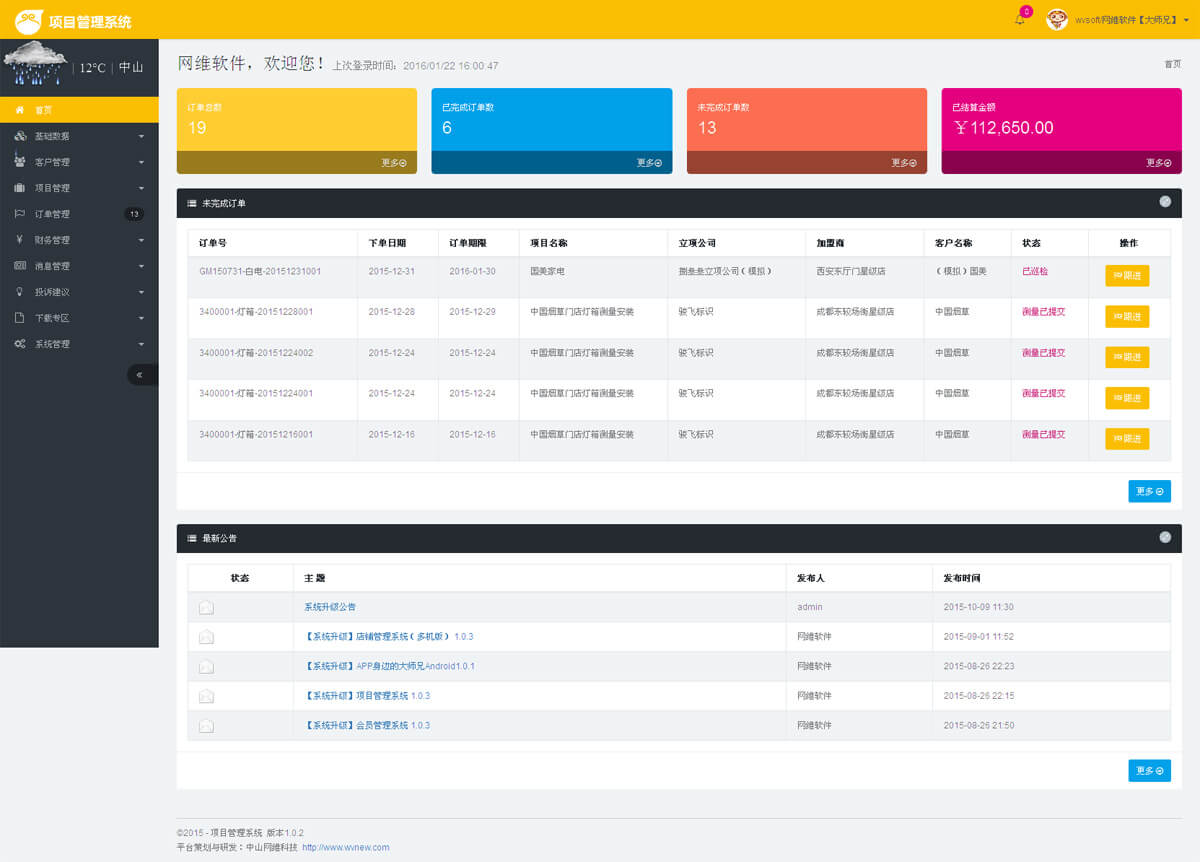Open the www.wvnew.com footer link
The width and height of the screenshot is (1200, 862).
(345, 847)
